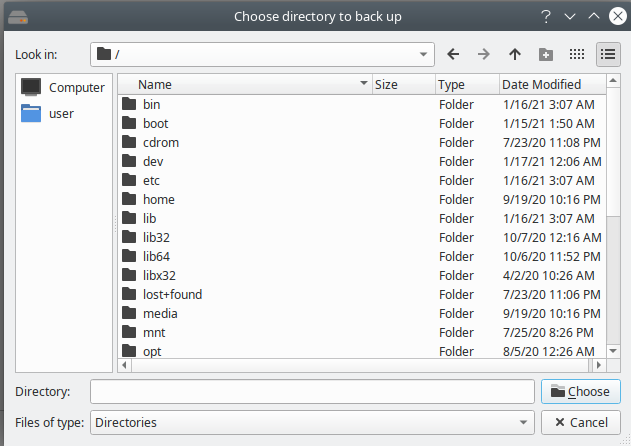The image size is (631, 446).
Task: Focus the Directory text field
Action: (x=311, y=391)
